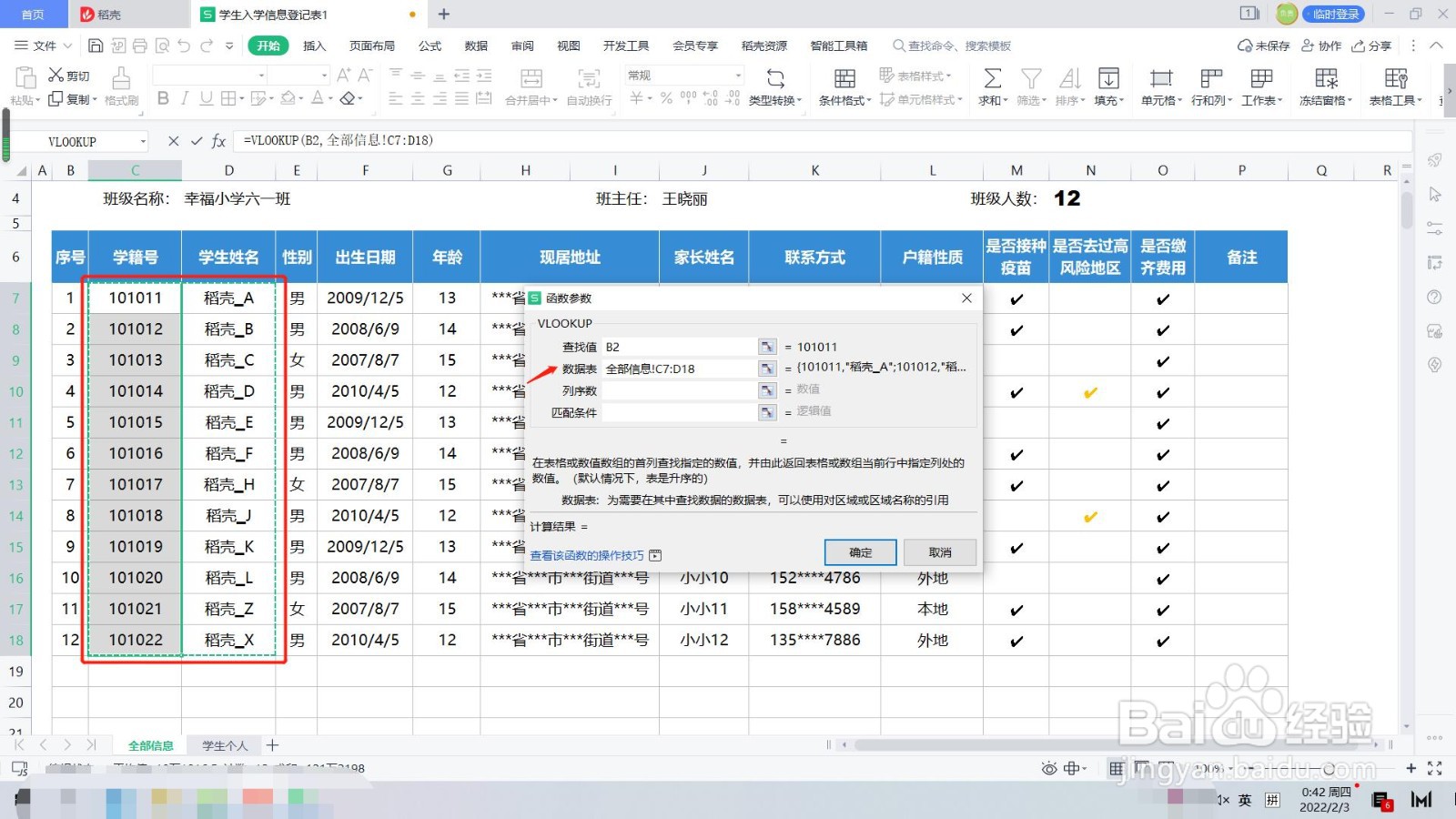Image resolution: width=1456 pixels, height=819 pixels.
Task: Click the range selector icon beside 查找值
Action: coord(767,347)
